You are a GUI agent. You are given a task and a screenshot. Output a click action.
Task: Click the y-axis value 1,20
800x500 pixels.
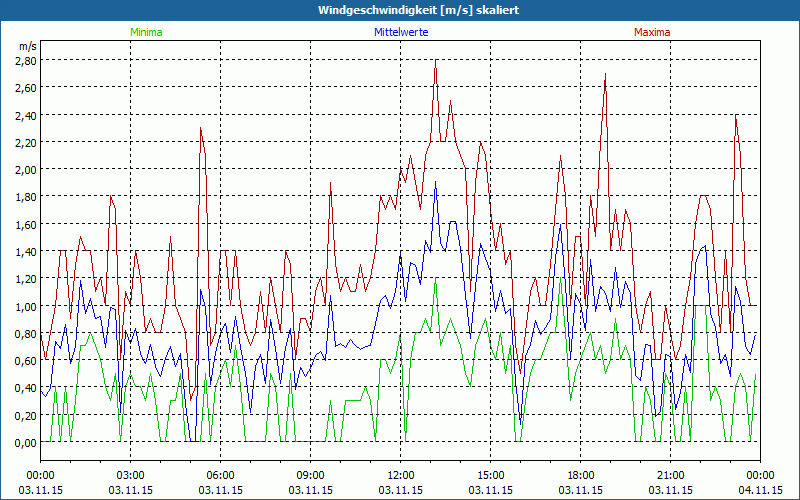point(26,279)
